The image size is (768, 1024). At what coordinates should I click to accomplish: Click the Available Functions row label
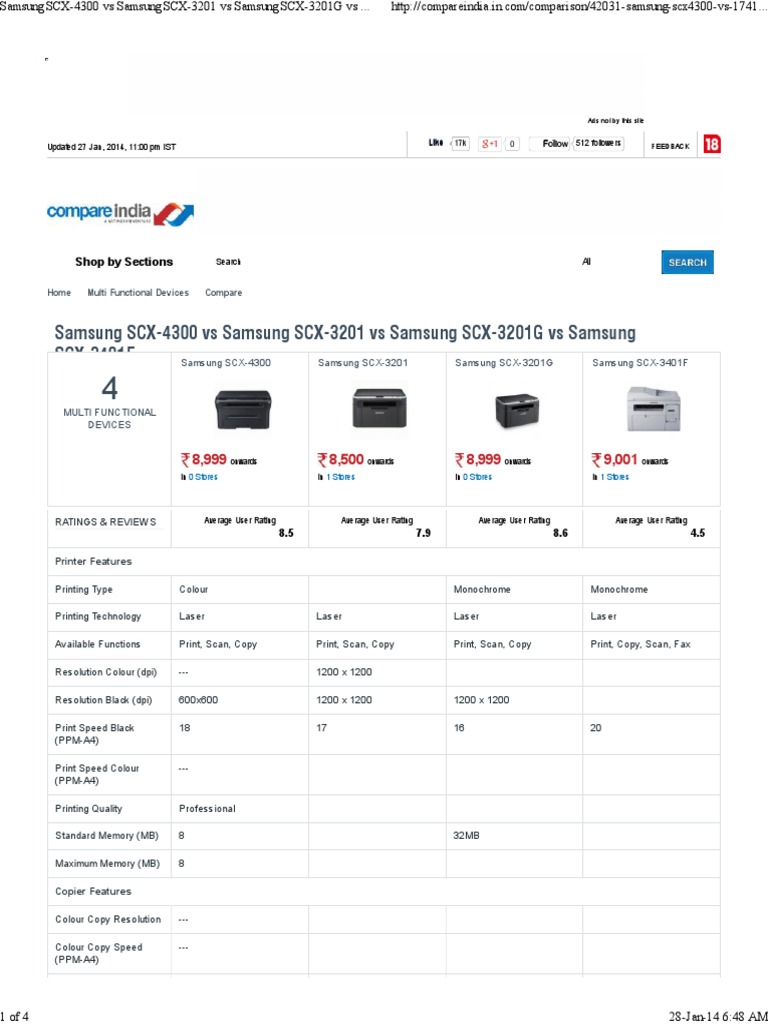point(97,645)
